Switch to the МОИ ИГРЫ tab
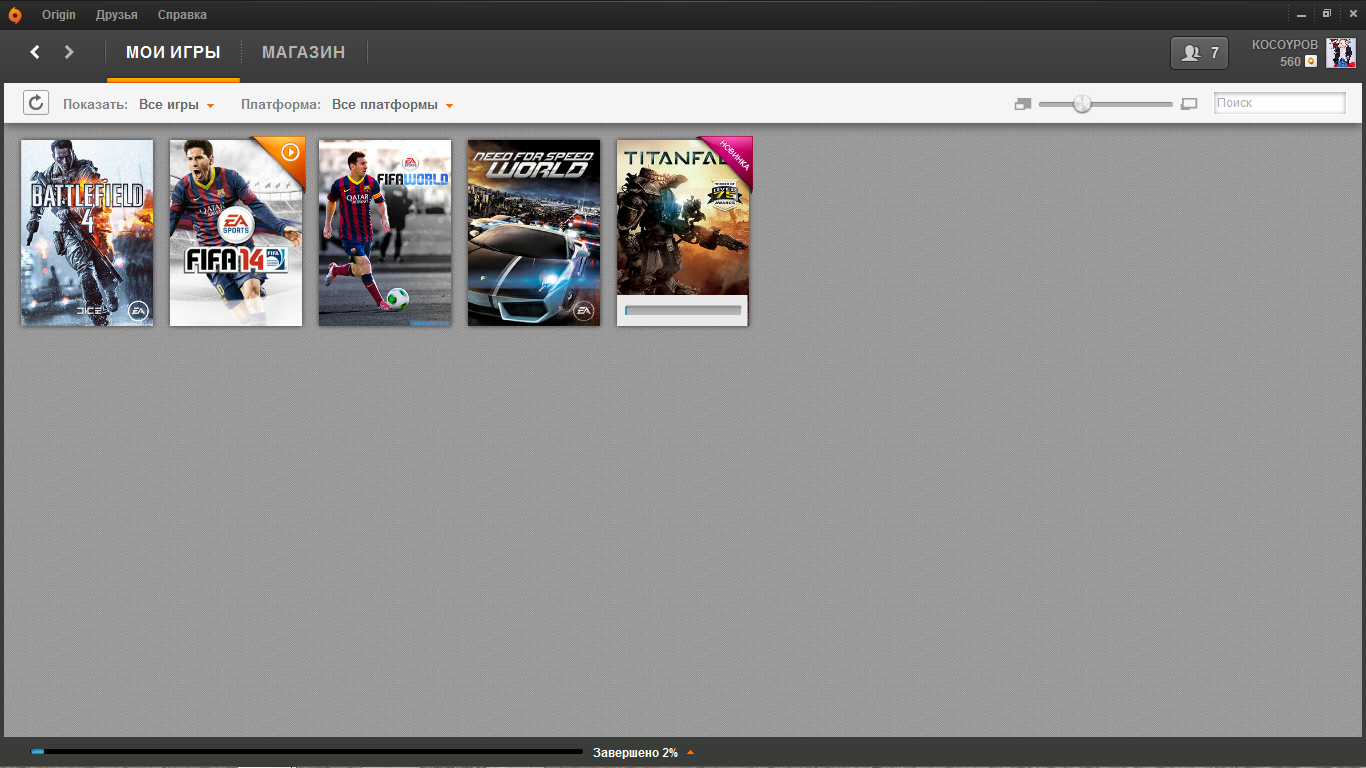 point(173,52)
